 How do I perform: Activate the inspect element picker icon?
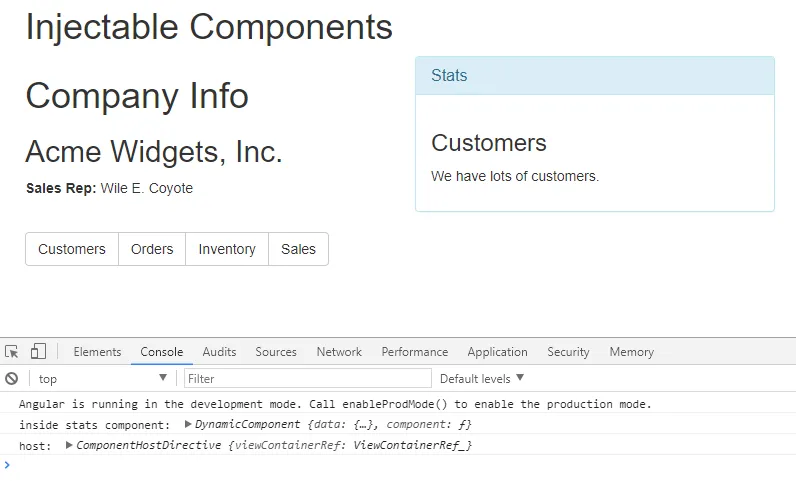point(12,352)
